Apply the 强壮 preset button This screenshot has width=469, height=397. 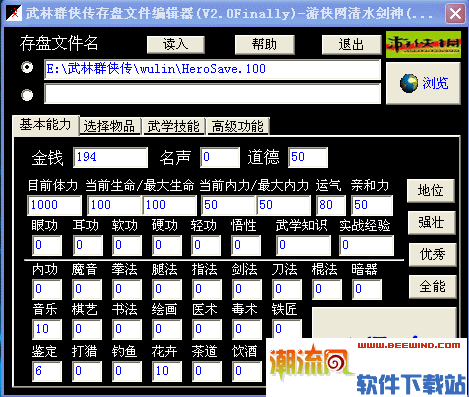pyautogui.click(x=432, y=223)
